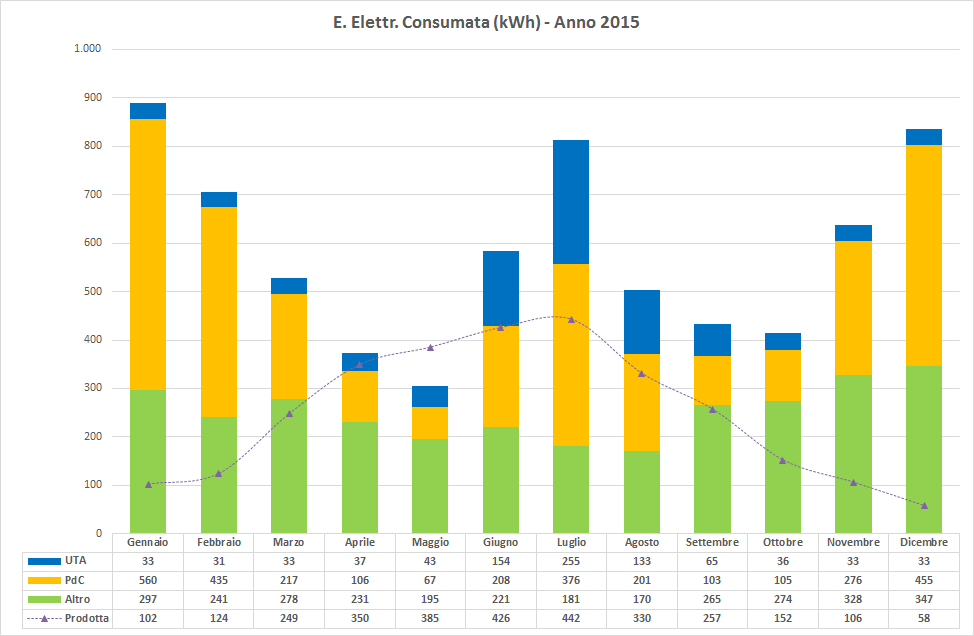Click the blue UTA legend swatch
The width and height of the screenshot is (974, 636).
(x=43, y=561)
